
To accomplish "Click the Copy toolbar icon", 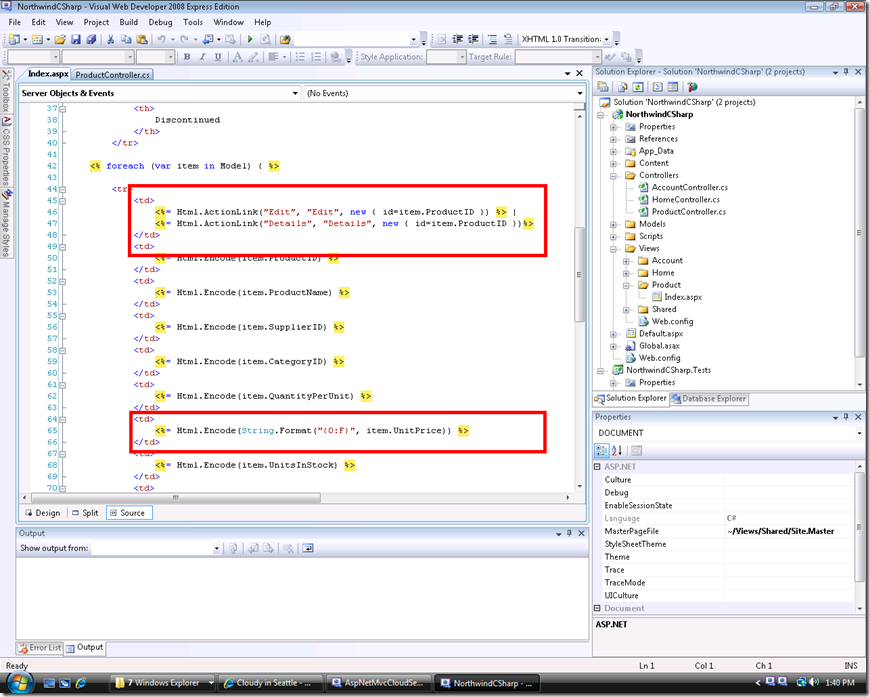I will tap(126, 39).
